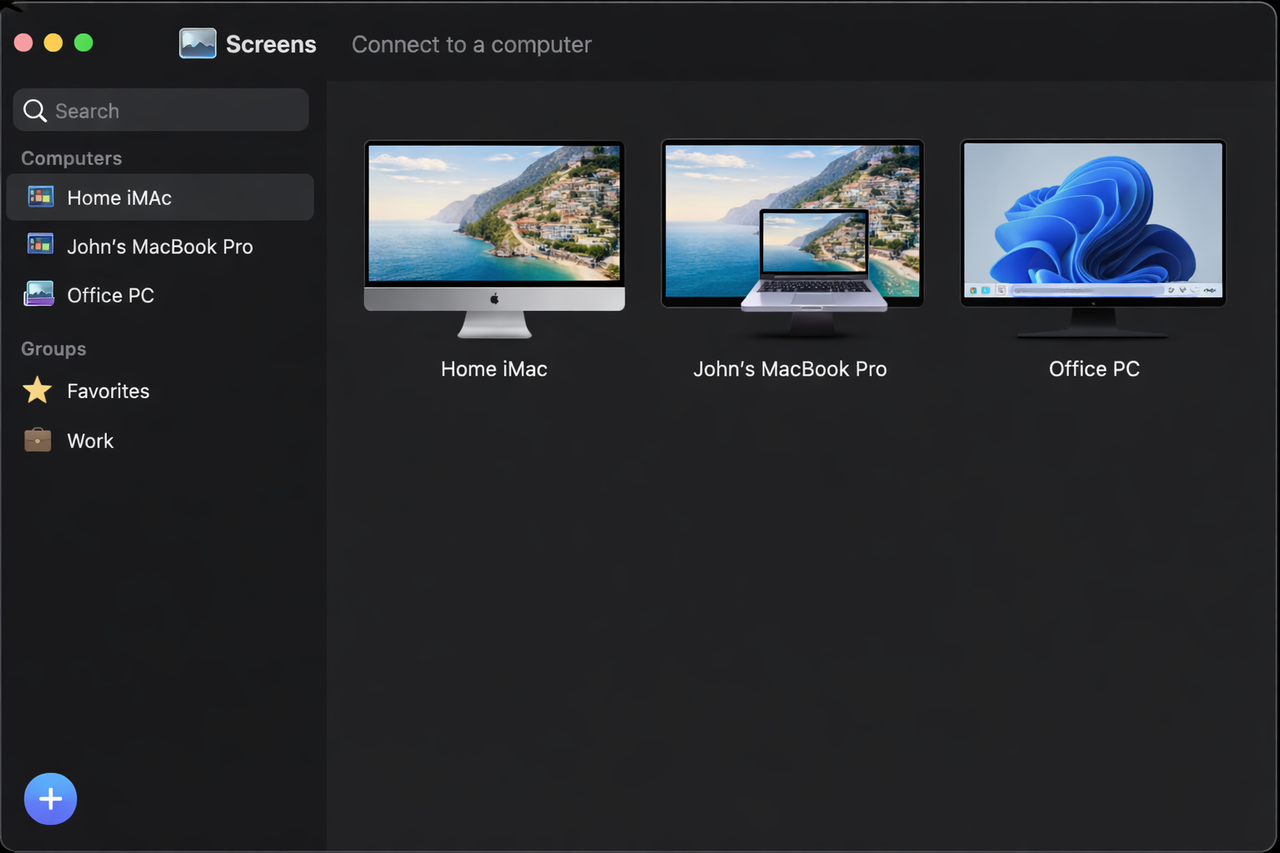The width and height of the screenshot is (1280, 853).
Task: Zoom the window with green button
Action: point(84,43)
